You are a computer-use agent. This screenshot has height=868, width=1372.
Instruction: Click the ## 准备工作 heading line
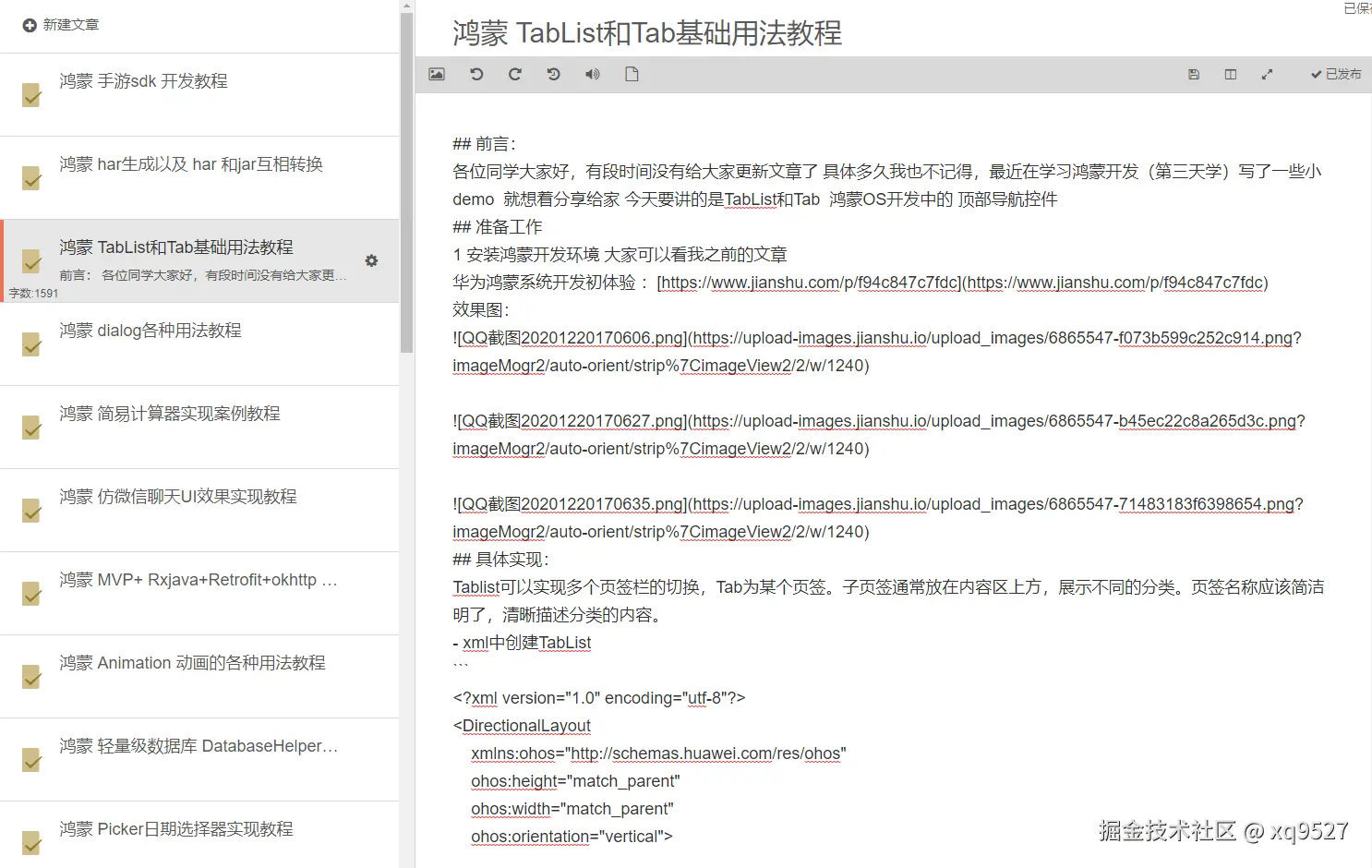498,227
